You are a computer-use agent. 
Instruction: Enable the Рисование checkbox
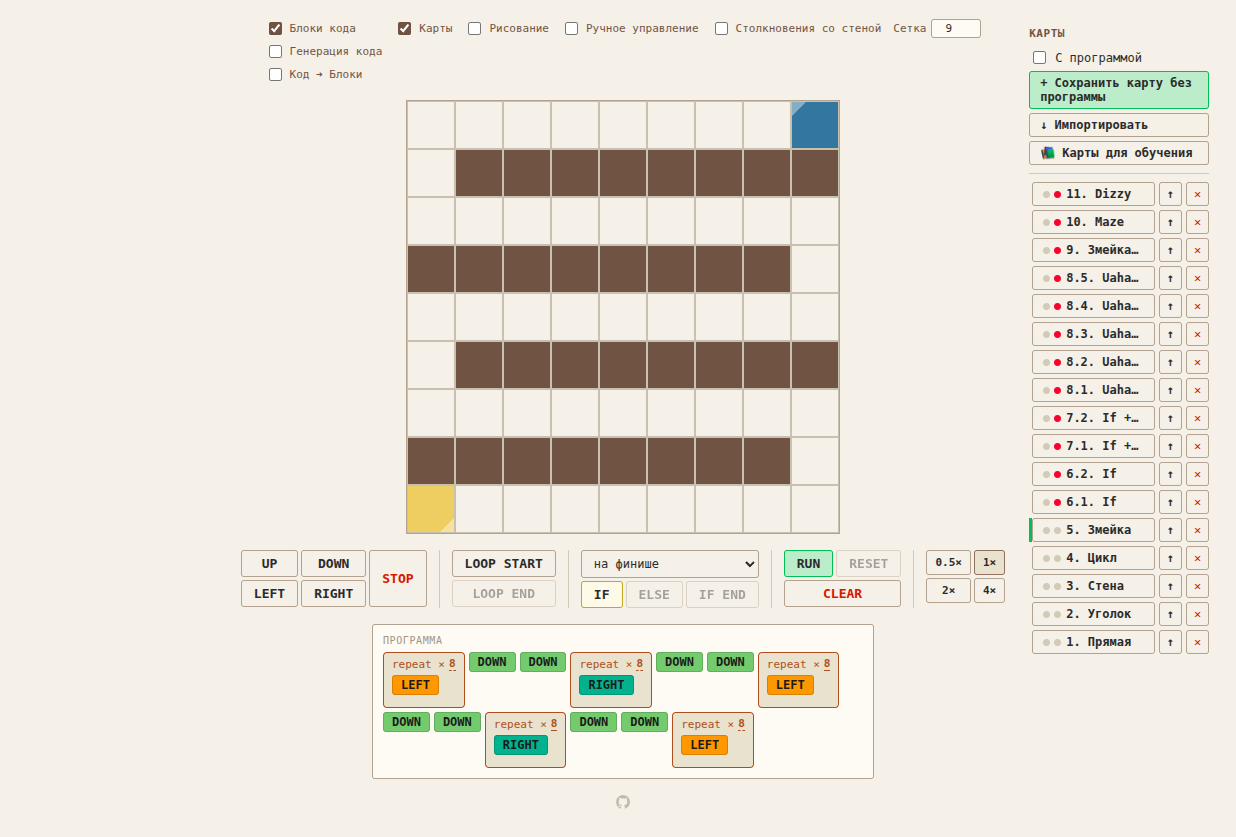[475, 28]
